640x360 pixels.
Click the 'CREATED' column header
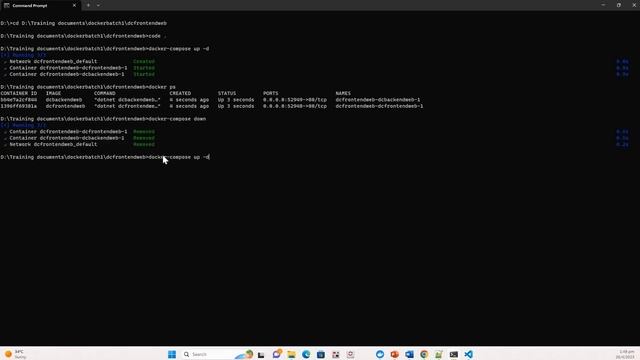tap(180, 93)
